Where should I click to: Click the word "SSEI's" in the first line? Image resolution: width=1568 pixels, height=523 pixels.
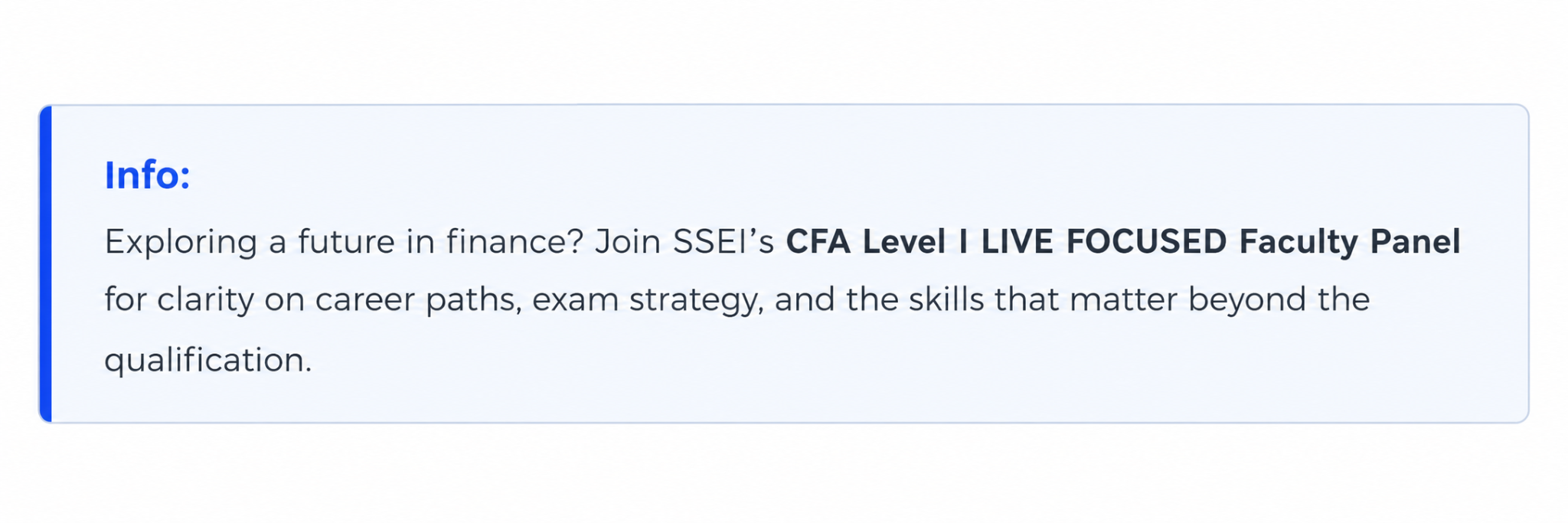tap(724, 242)
